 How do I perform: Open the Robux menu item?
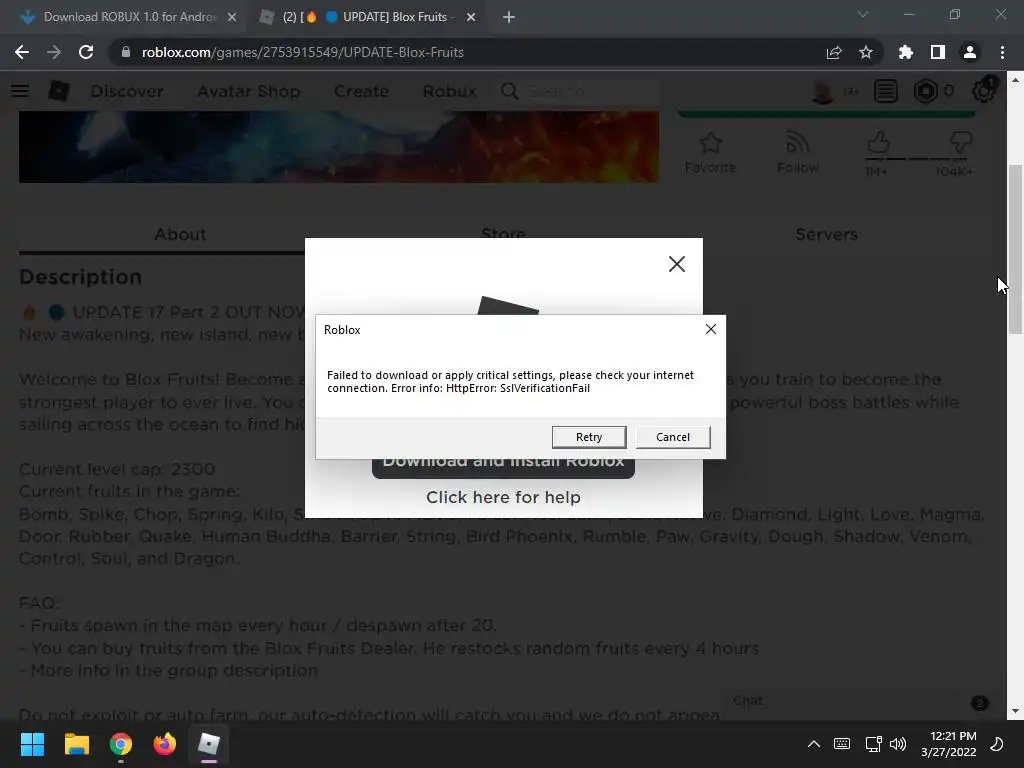[449, 91]
